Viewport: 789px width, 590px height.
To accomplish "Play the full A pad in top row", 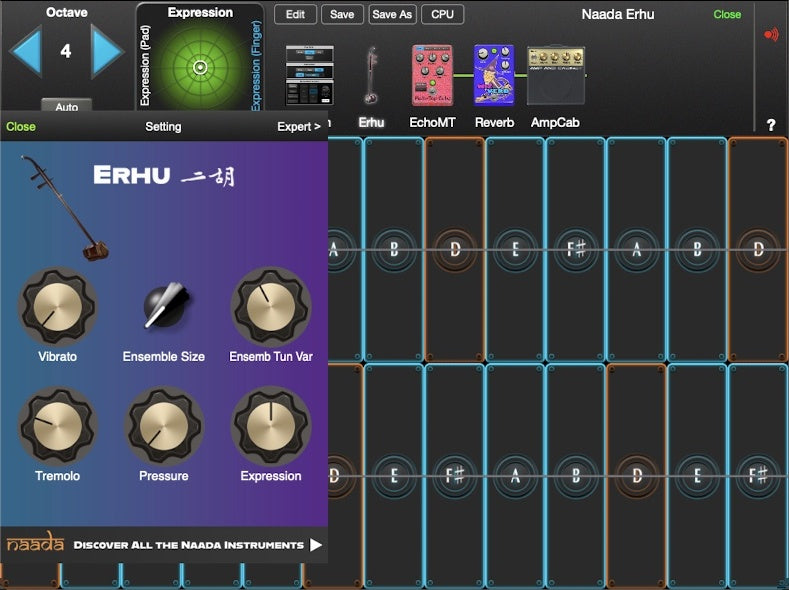I will tap(637, 249).
